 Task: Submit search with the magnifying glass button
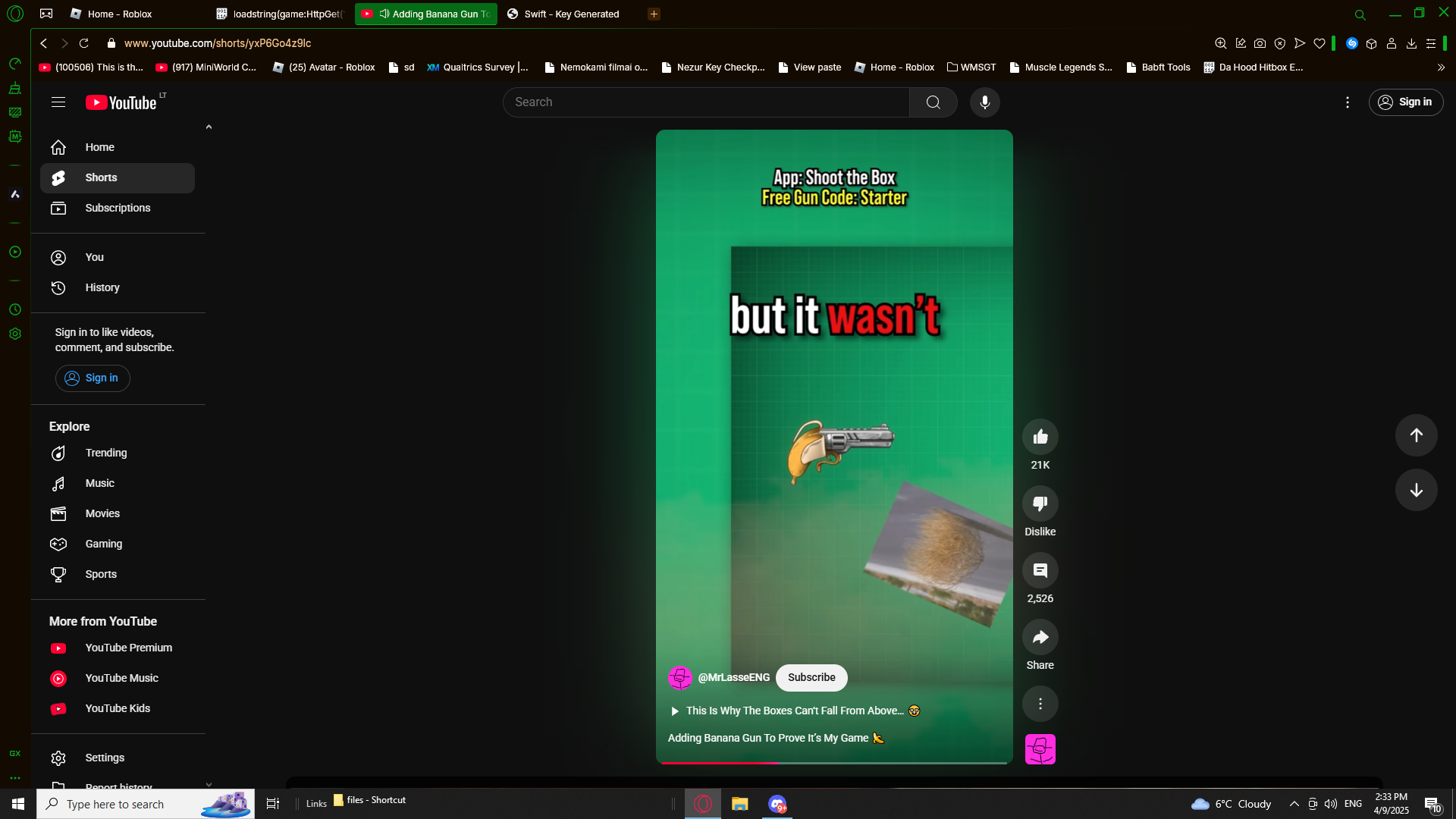click(x=934, y=102)
